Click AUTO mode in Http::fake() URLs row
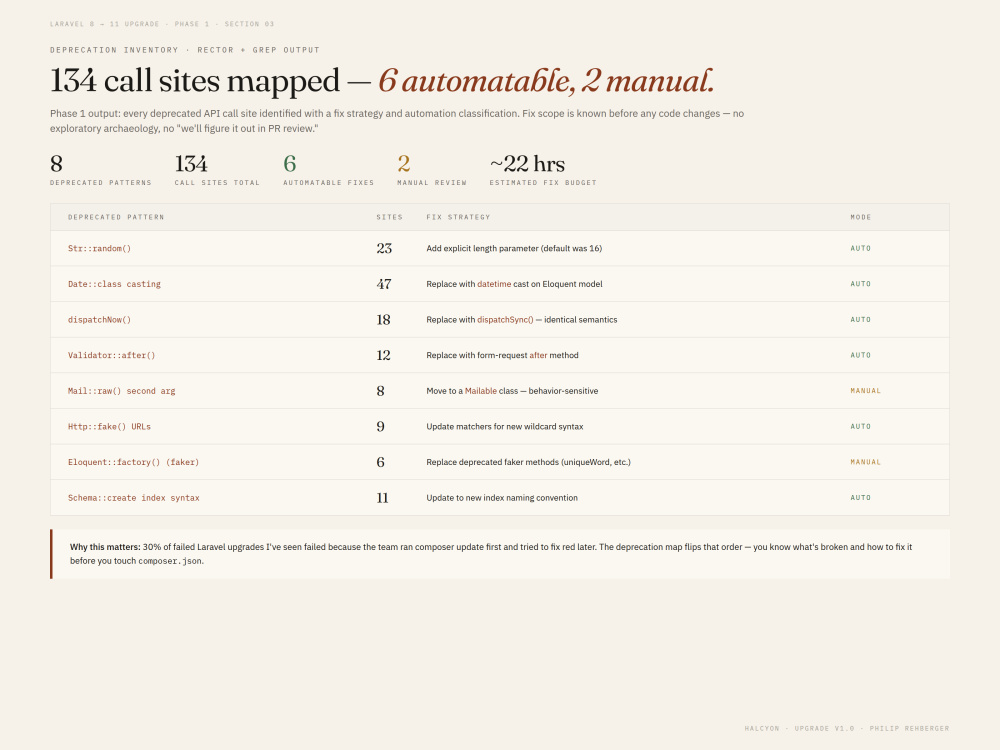Screen dimensions: 1000x750 860,427
